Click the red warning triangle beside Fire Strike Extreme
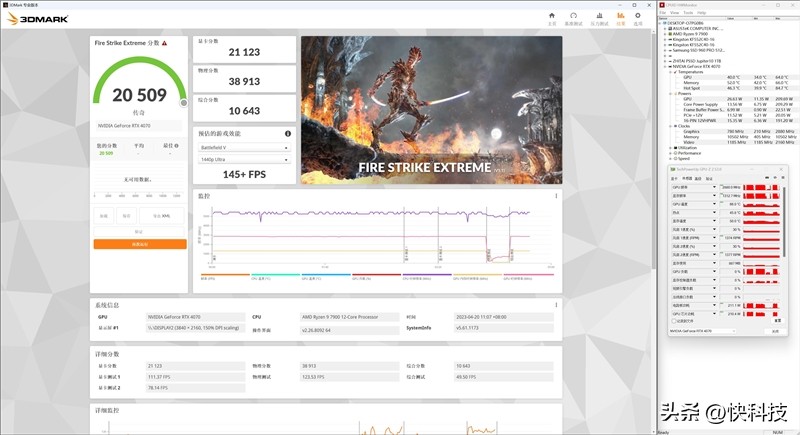This screenshot has height=435, width=800. (x=164, y=43)
